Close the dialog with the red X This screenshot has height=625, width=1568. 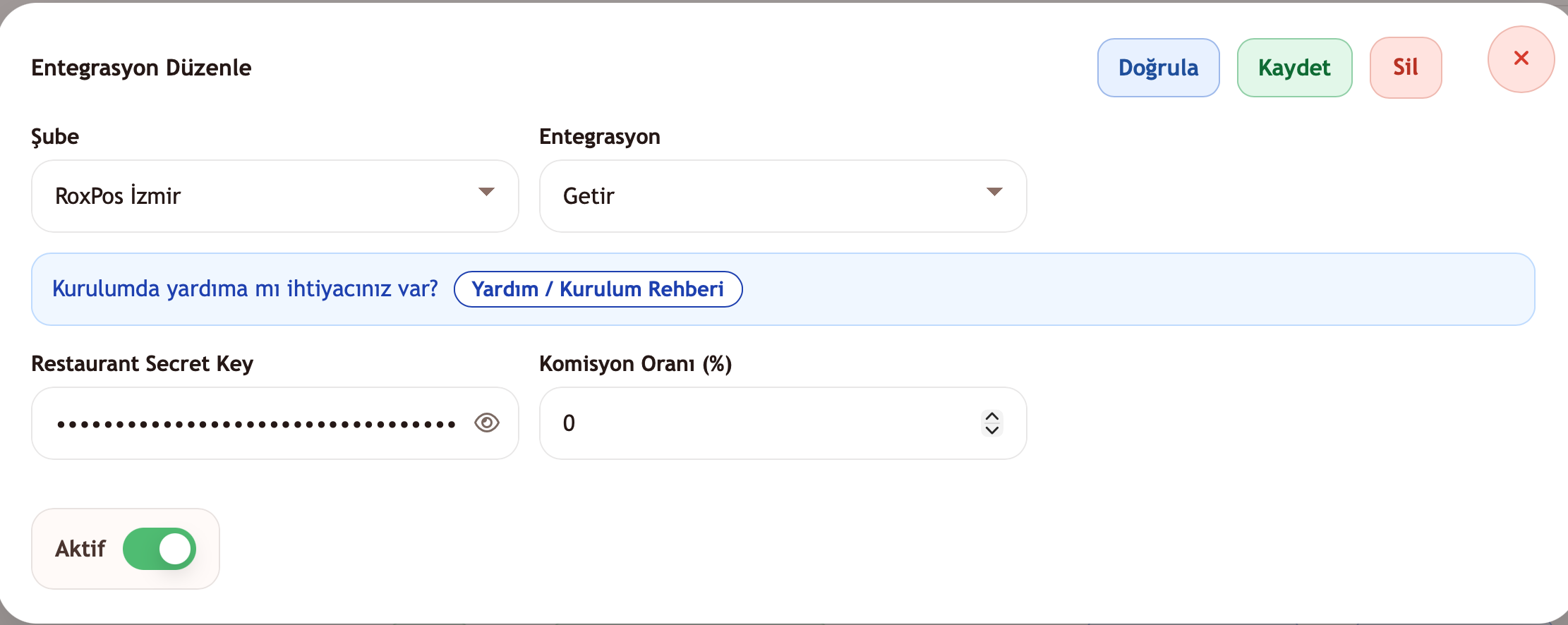coord(1521,59)
